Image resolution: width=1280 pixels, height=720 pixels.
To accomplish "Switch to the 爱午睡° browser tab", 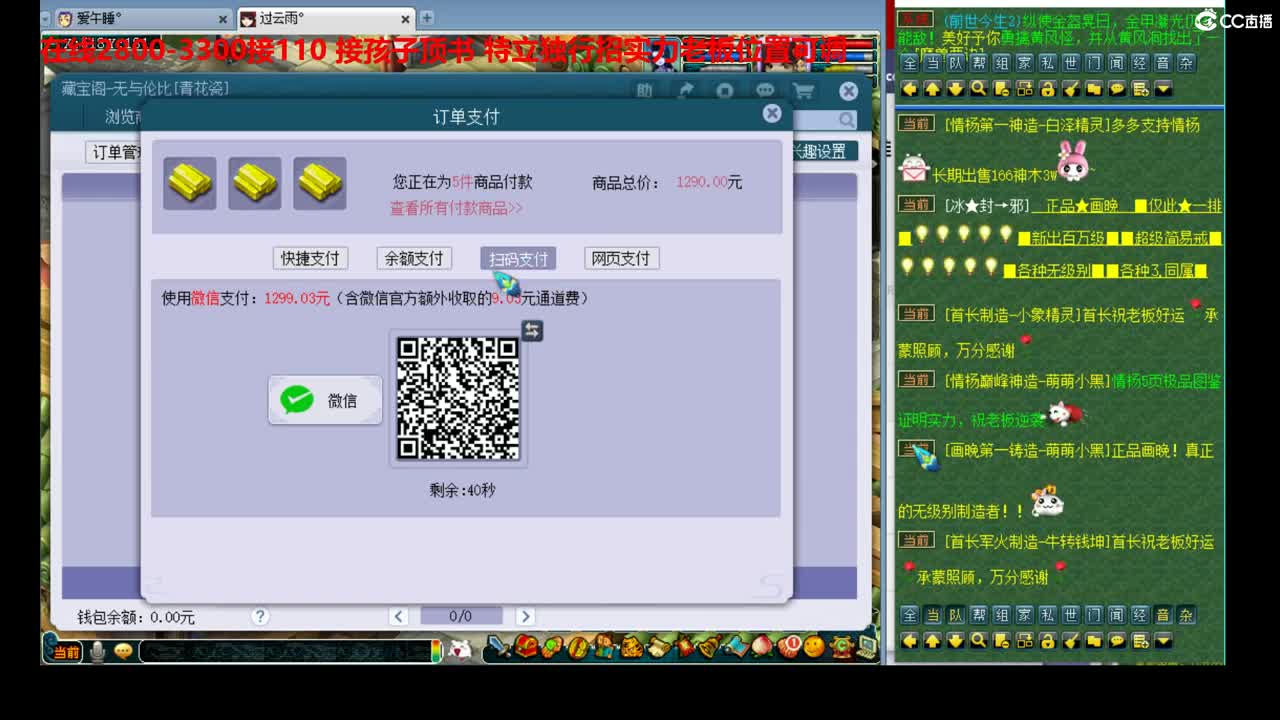I will coord(143,19).
